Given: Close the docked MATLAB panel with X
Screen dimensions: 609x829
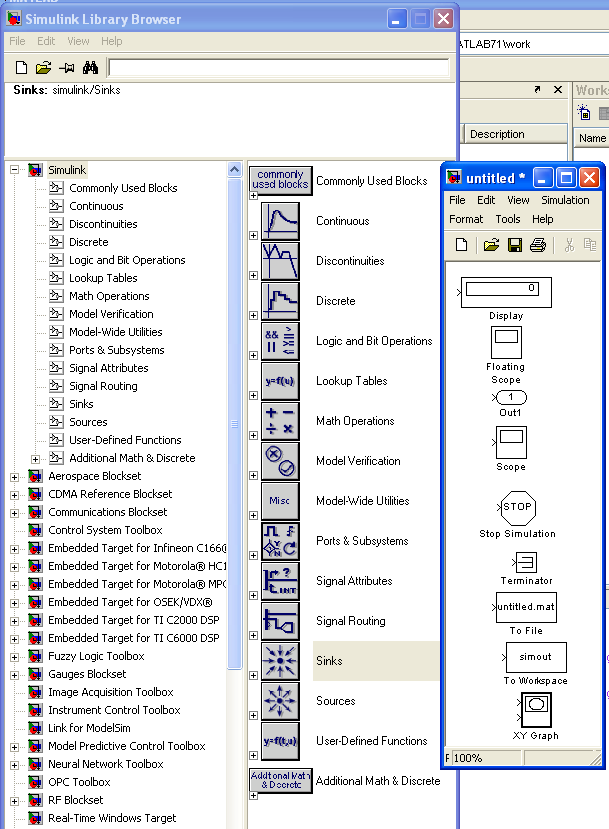Looking at the screenshot, I should [558, 89].
